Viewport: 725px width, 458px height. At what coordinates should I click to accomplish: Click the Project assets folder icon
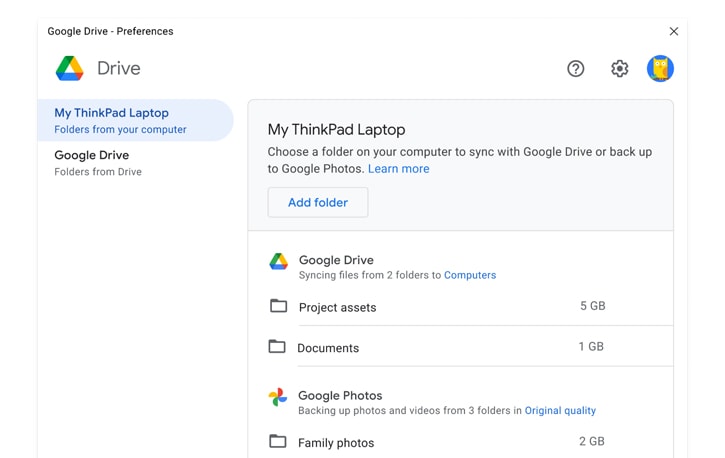click(278, 306)
